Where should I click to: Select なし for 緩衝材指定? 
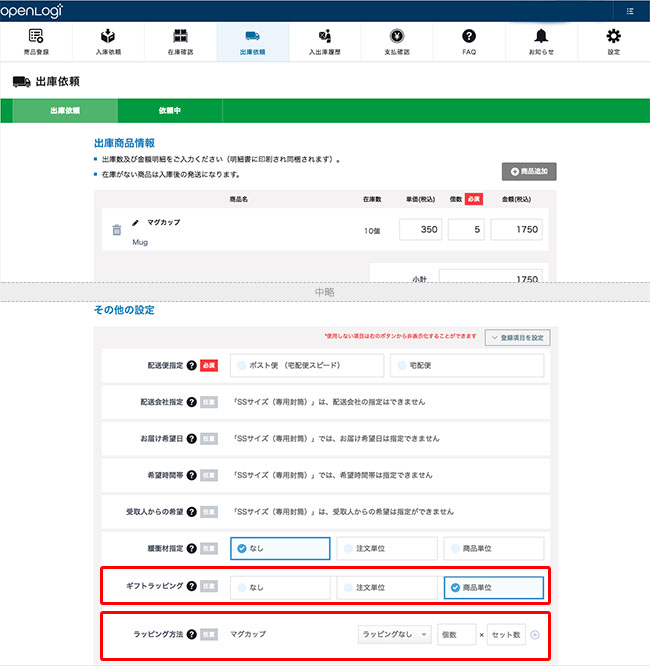point(280,548)
